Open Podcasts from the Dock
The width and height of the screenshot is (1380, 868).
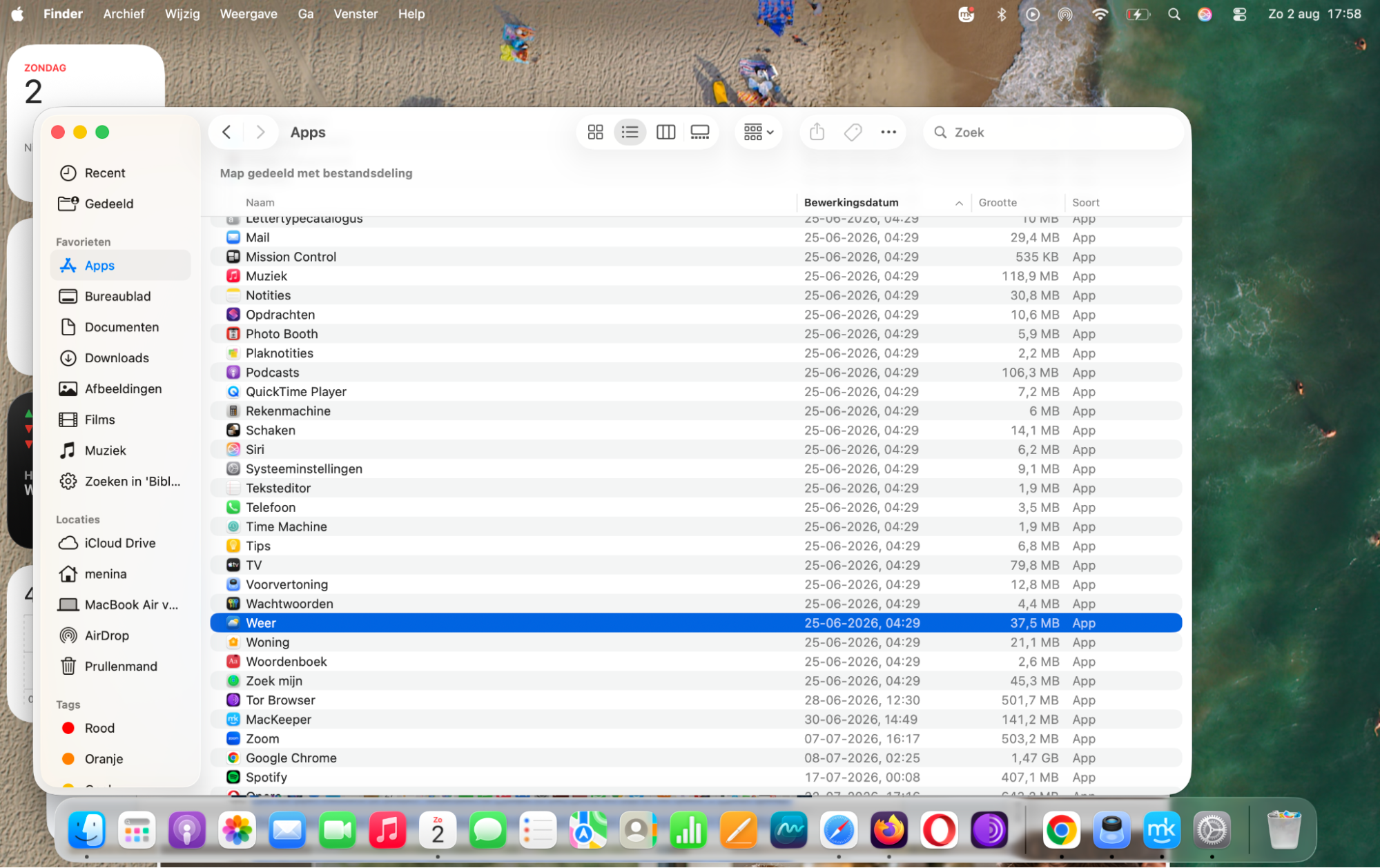pyautogui.click(x=187, y=830)
